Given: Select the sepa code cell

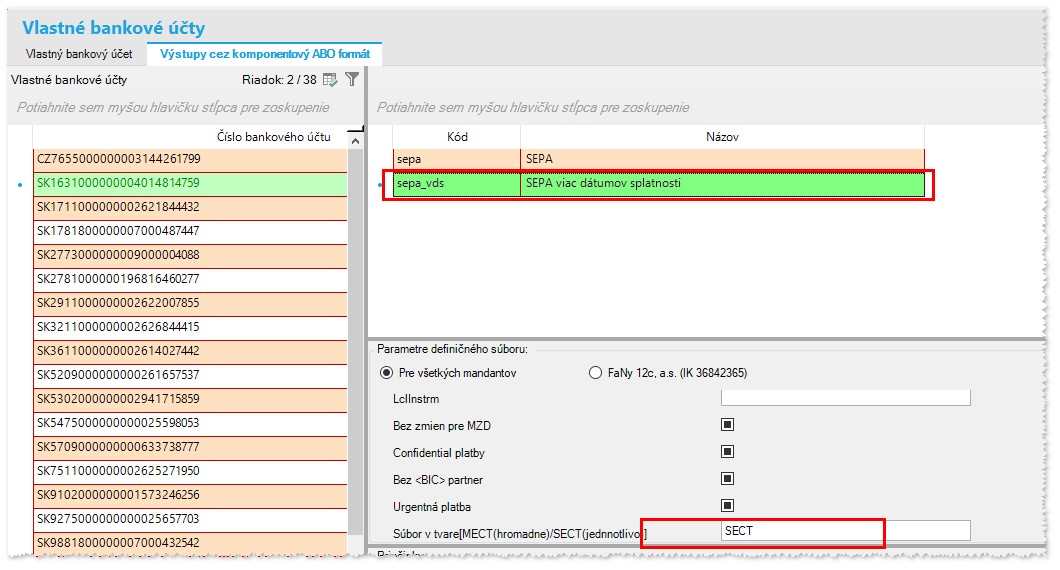Looking at the screenshot, I should [x=456, y=160].
